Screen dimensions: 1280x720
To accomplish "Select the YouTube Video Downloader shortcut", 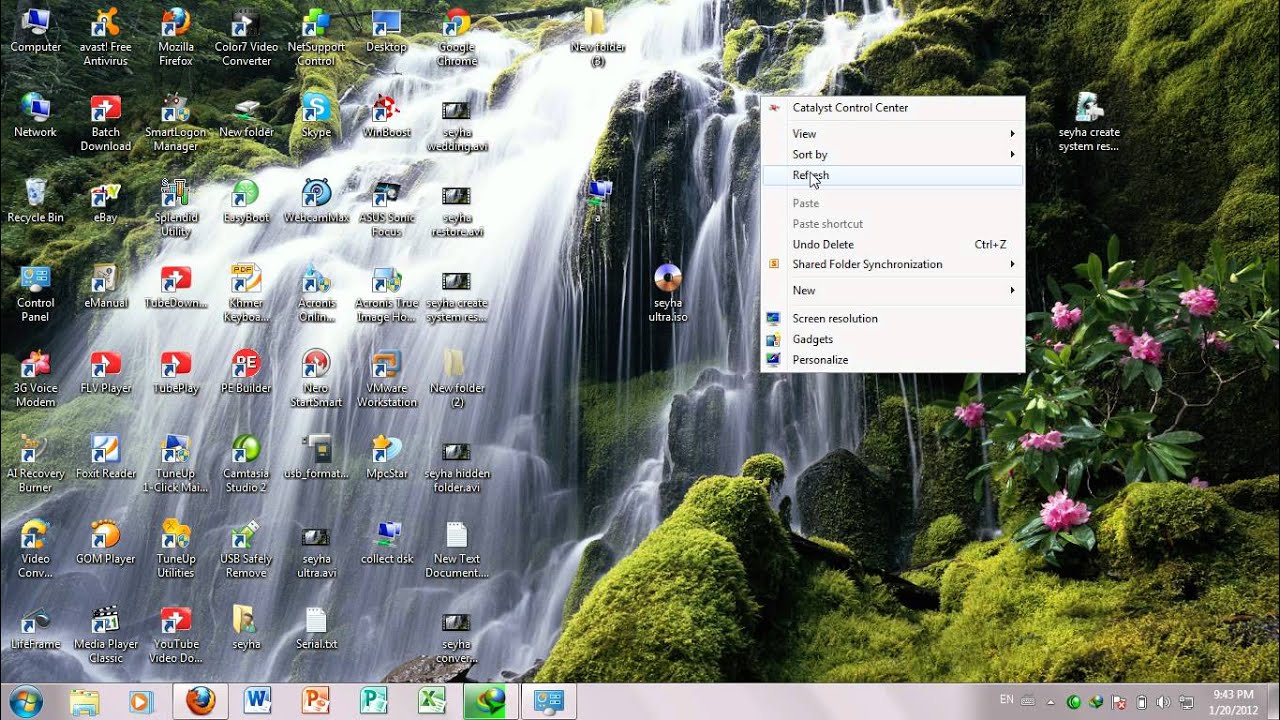I will pos(176,634).
